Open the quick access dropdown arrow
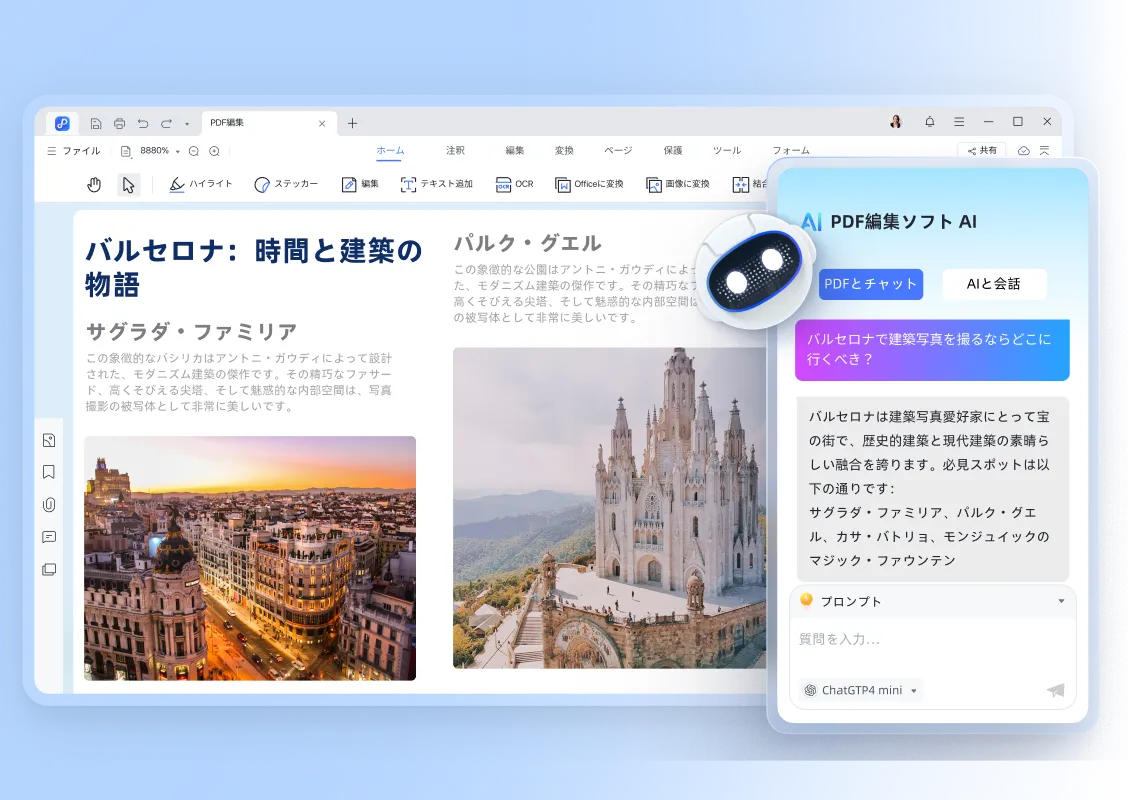 pyautogui.click(x=187, y=124)
